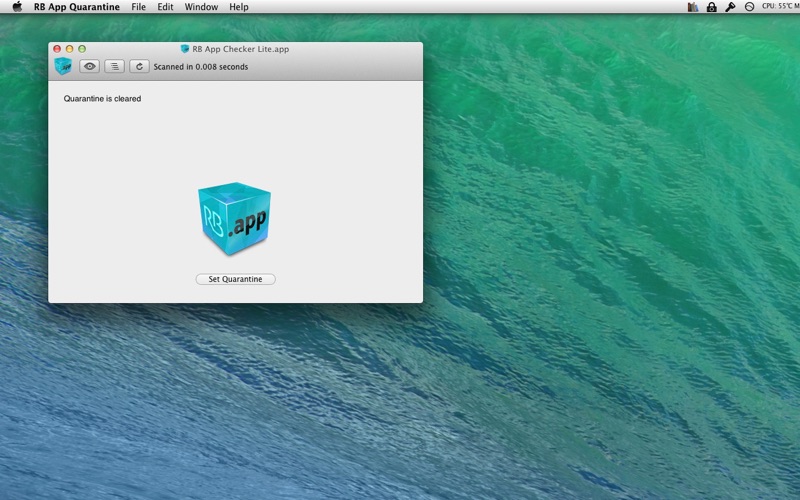Click the list view toolbar button

[x=114, y=66]
